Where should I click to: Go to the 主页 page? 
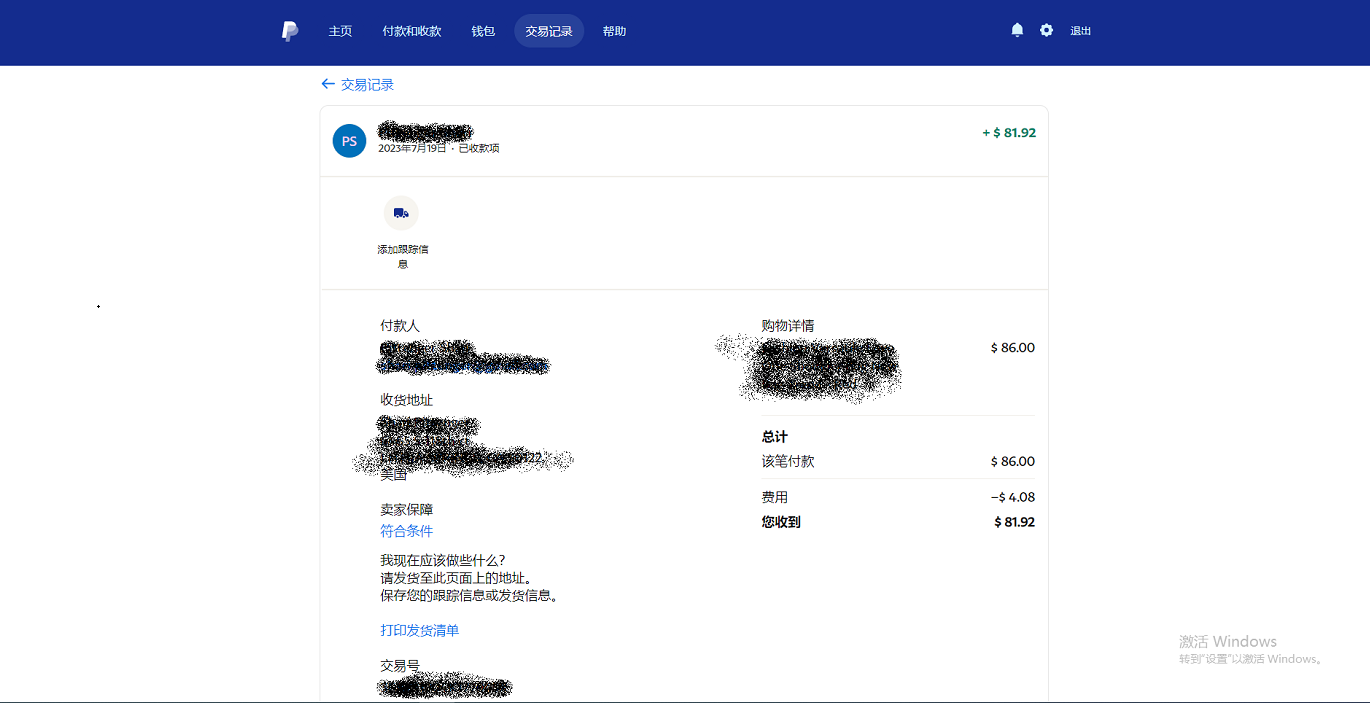point(340,31)
